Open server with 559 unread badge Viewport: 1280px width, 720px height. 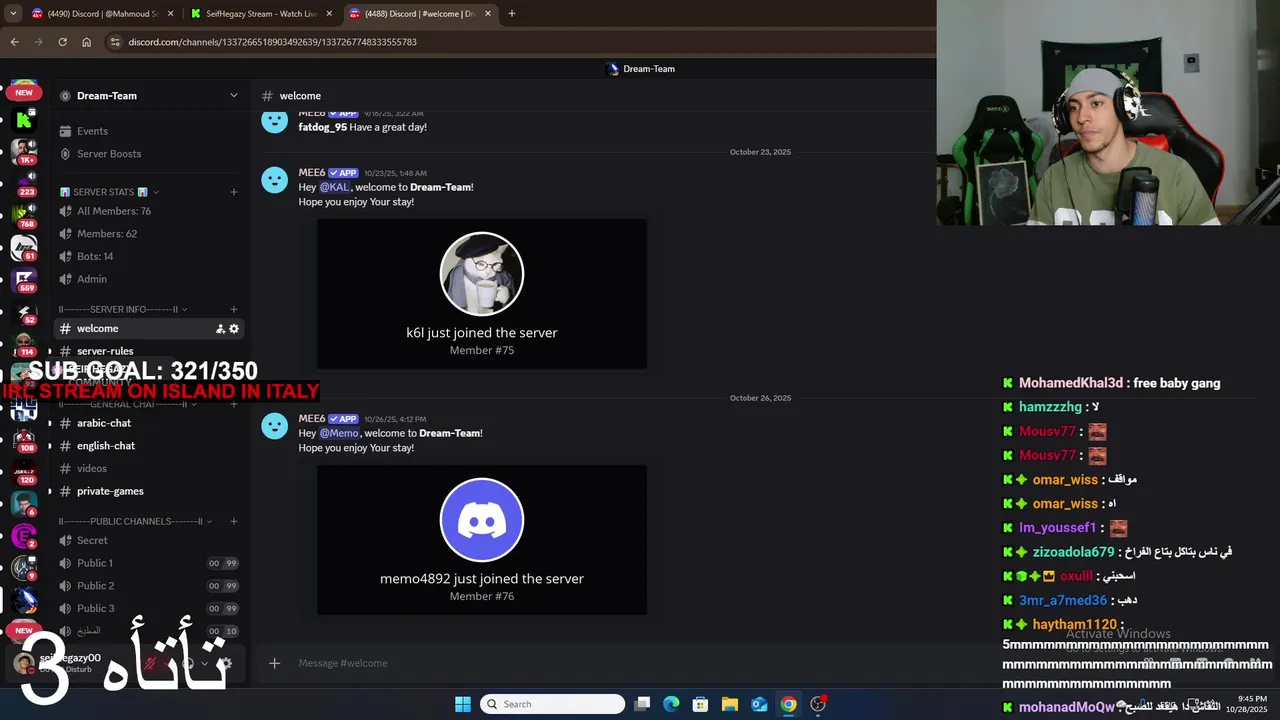pos(24,280)
